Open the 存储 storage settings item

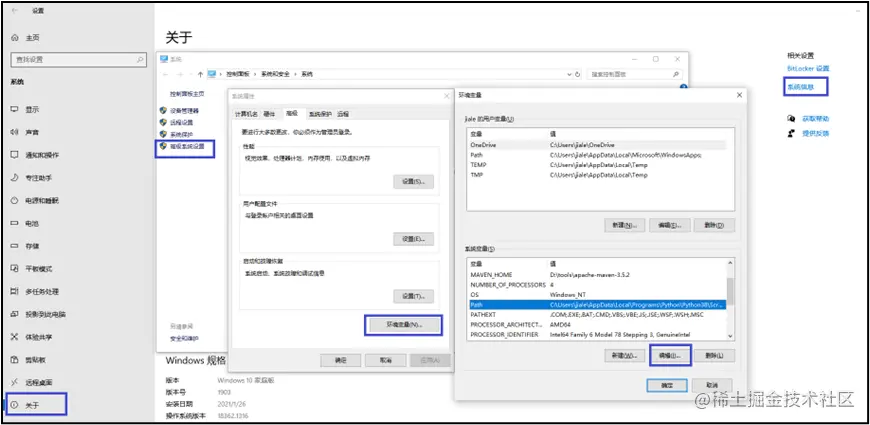26,246
